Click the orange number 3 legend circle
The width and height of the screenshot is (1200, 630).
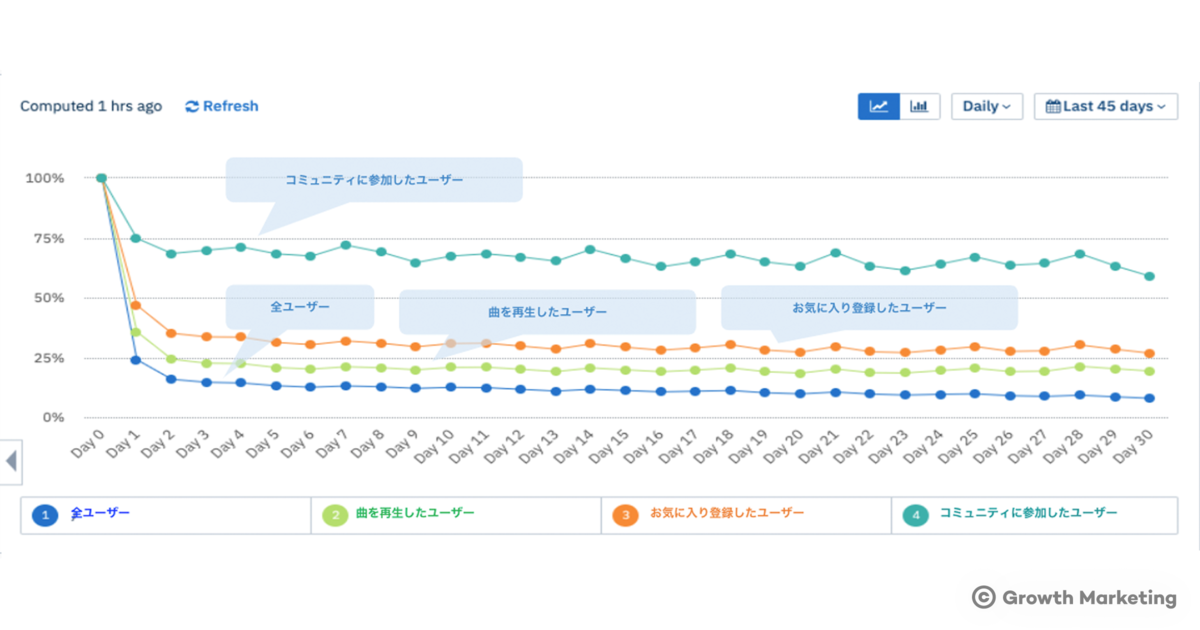(x=625, y=515)
